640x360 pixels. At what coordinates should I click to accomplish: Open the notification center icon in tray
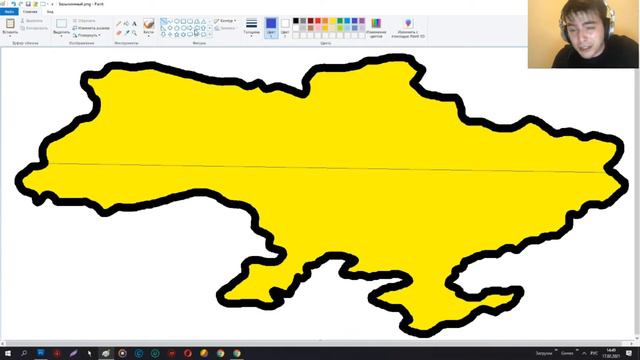629,353
